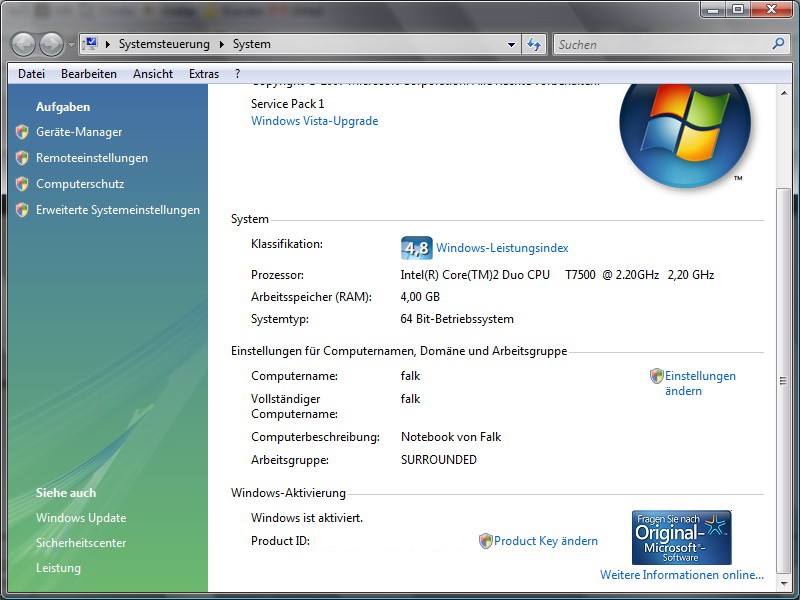The image size is (800, 600).
Task: Click the Back navigation arrow button
Action: [23, 44]
